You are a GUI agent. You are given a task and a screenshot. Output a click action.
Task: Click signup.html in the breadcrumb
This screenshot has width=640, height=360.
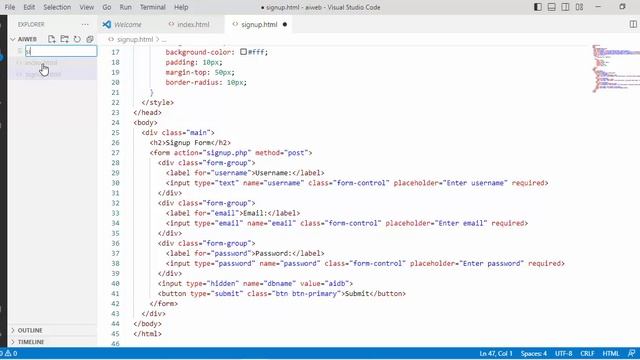pyautogui.click(x=135, y=40)
